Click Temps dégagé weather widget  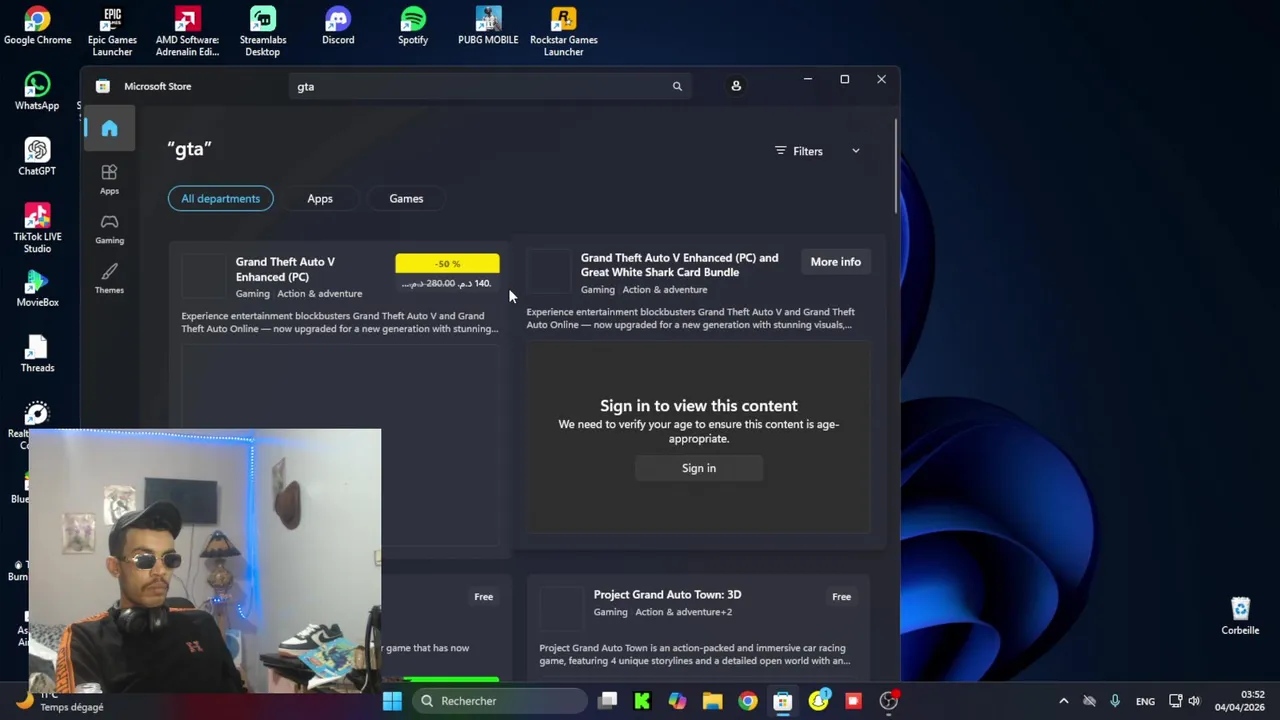(60, 701)
